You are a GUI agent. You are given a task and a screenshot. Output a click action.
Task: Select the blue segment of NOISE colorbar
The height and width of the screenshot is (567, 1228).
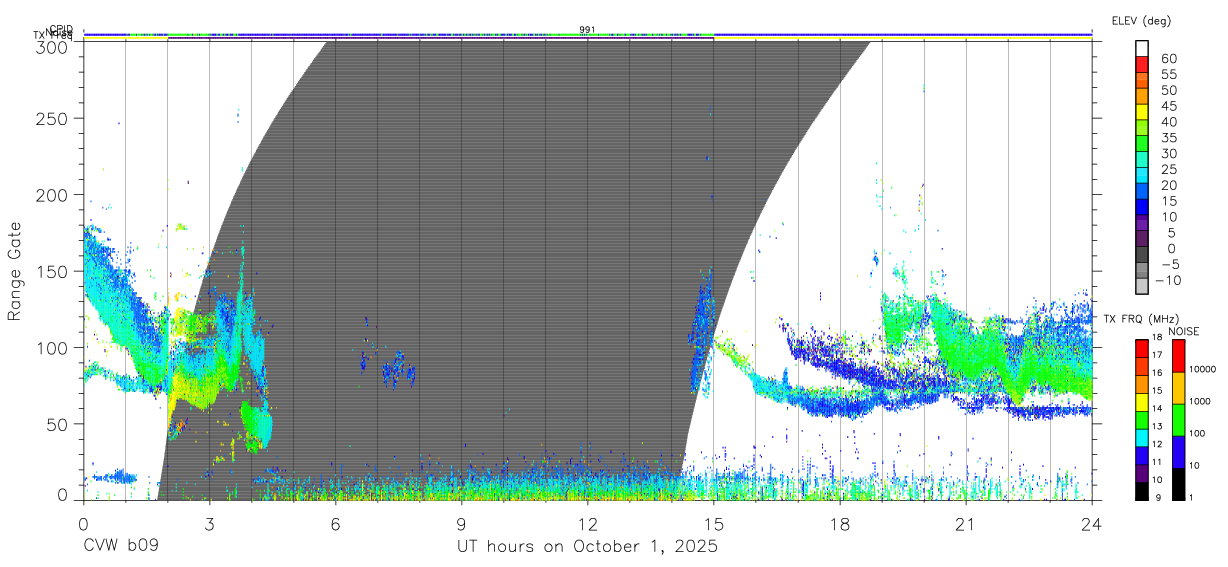click(1178, 452)
